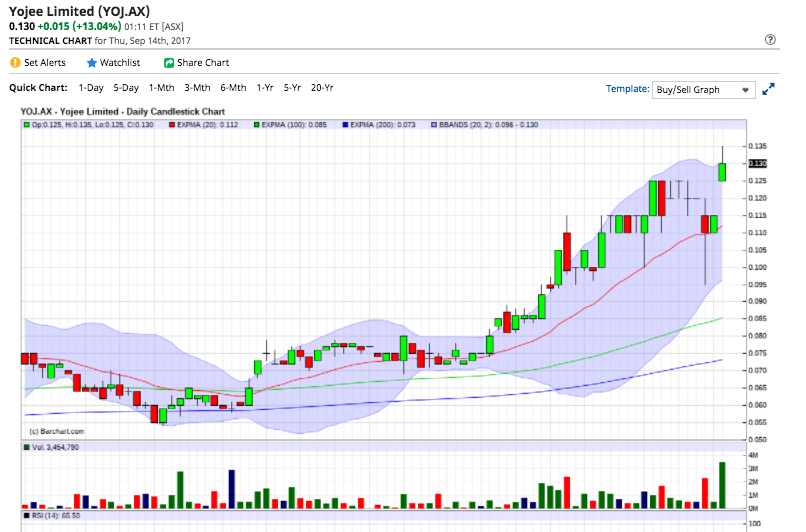Click the Vol. 3,454,790 legend swatch
The height and width of the screenshot is (532, 806).
coord(27,447)
